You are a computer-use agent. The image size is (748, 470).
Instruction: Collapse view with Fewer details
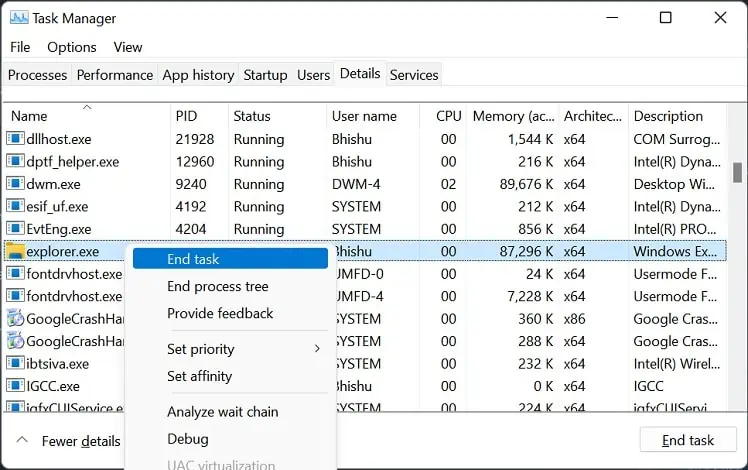tap(68, 441)
